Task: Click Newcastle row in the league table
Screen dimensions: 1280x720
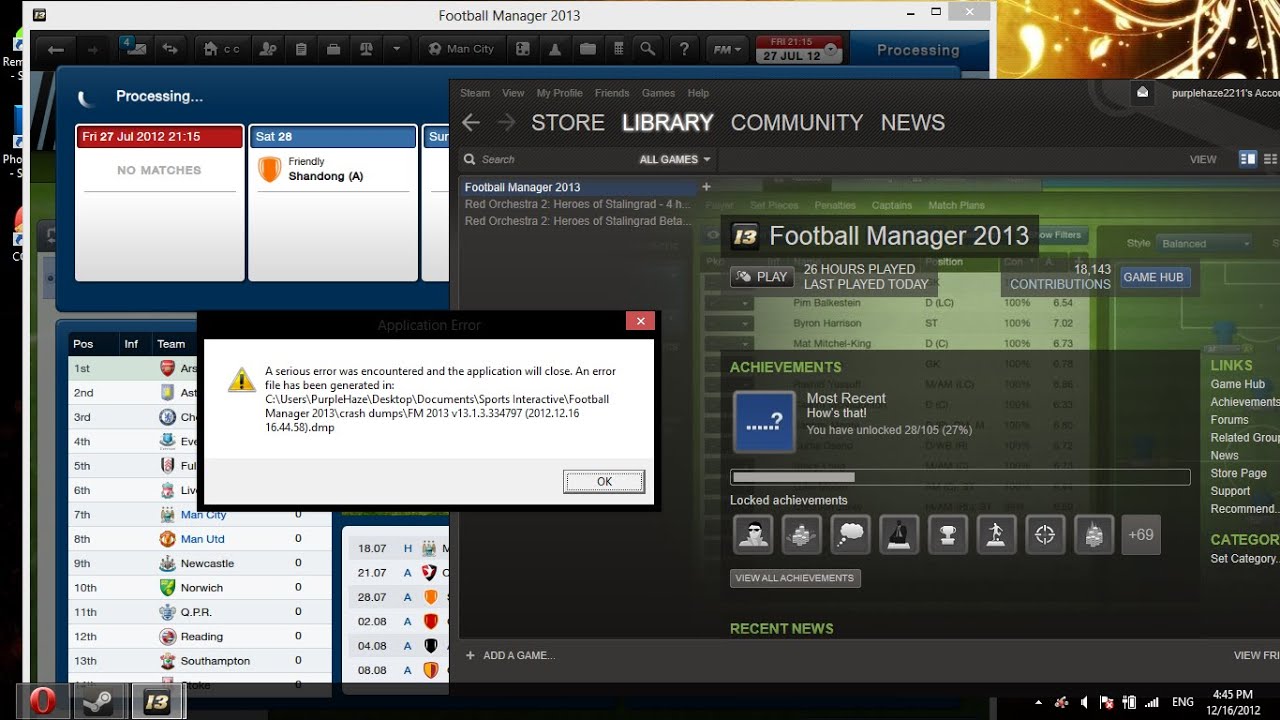Action: pos(199,563)
